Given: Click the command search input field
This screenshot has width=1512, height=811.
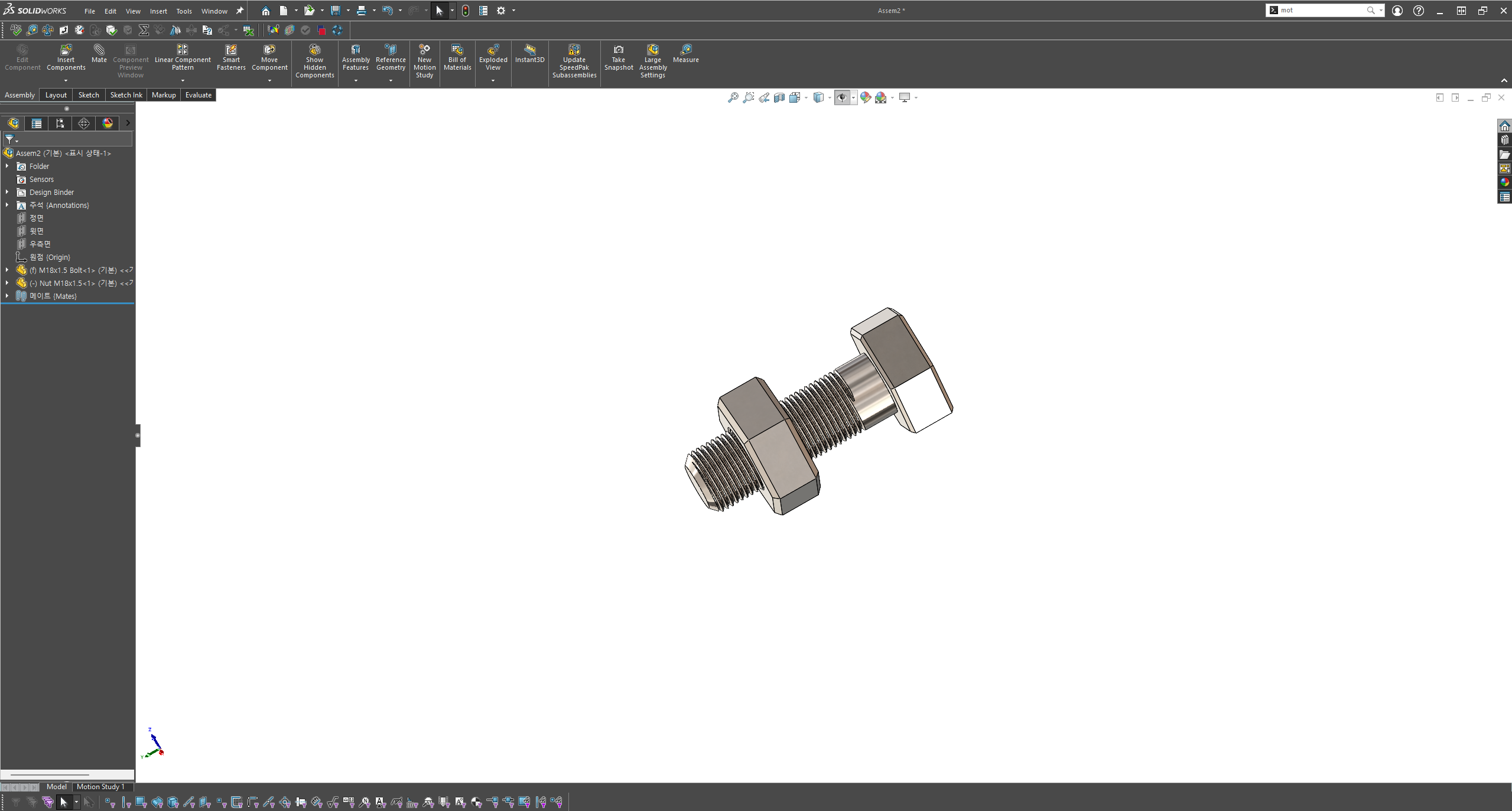Looking at the screenshot, I should [x=1322, y=10].
